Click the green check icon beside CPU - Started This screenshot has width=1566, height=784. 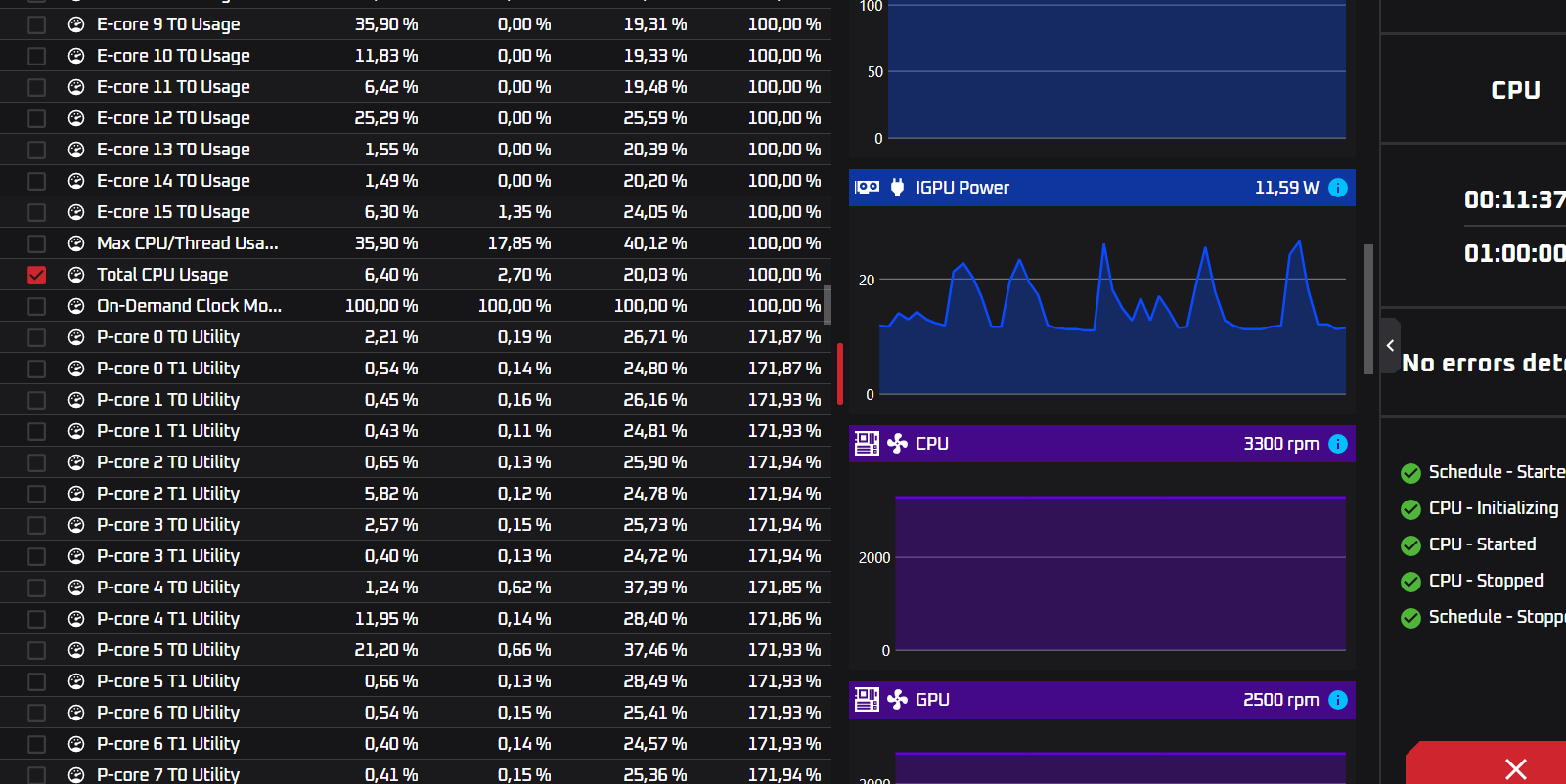(1410, 545)
